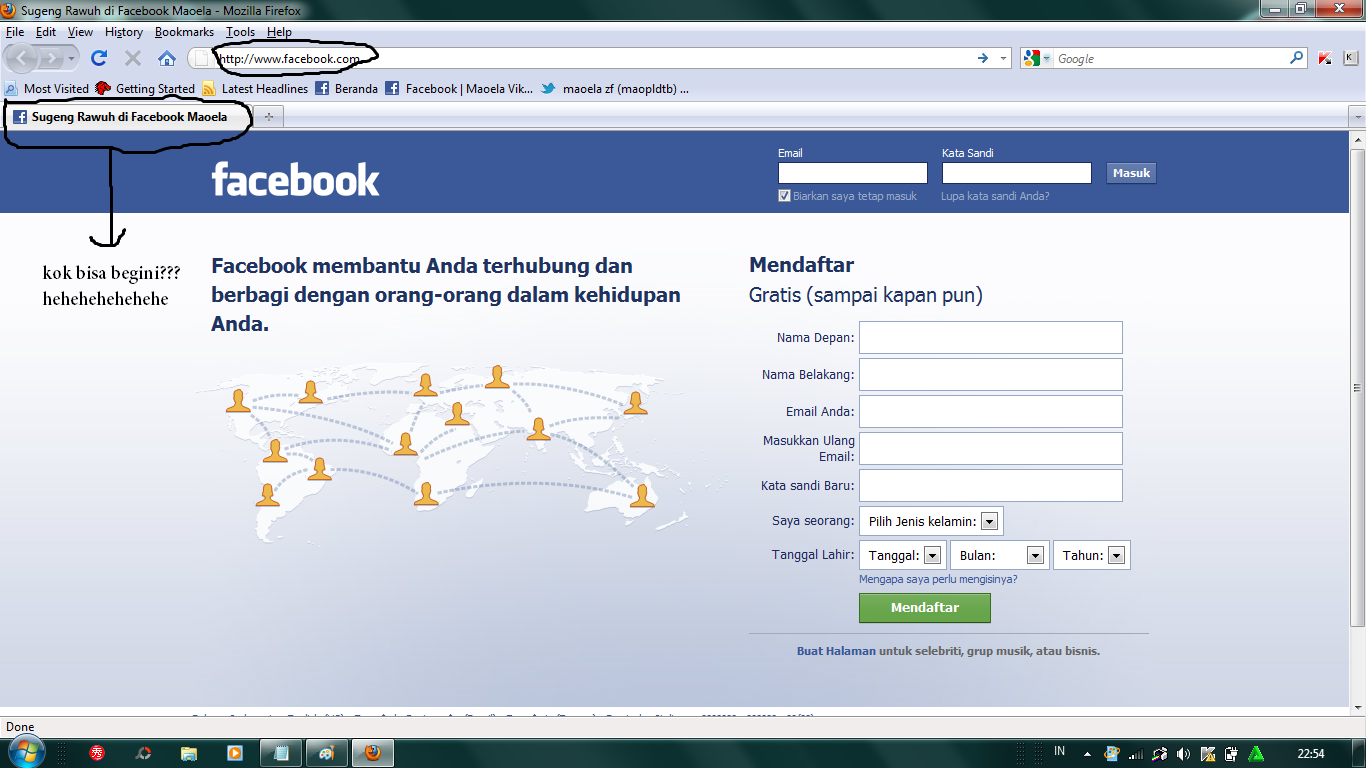
Task: Open a new tab with the plus button
Action: (x=268, y=117)
